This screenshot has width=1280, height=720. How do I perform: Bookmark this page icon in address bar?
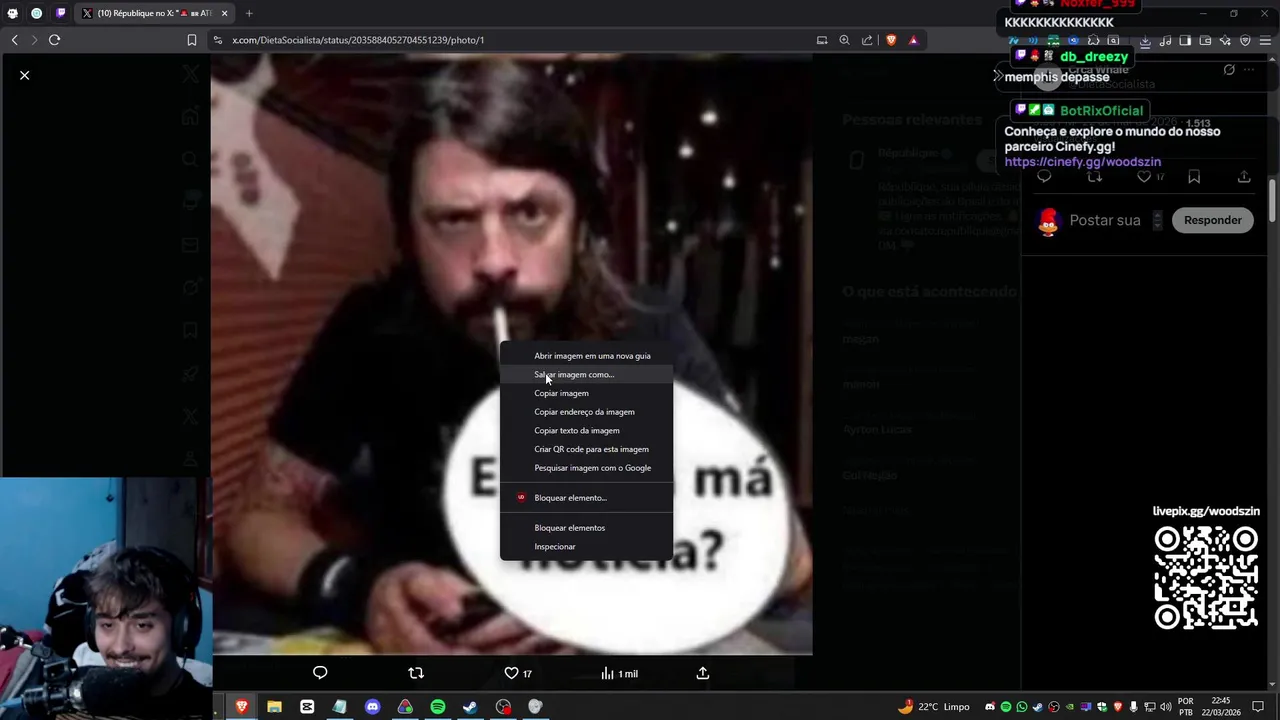click(191, 40)
